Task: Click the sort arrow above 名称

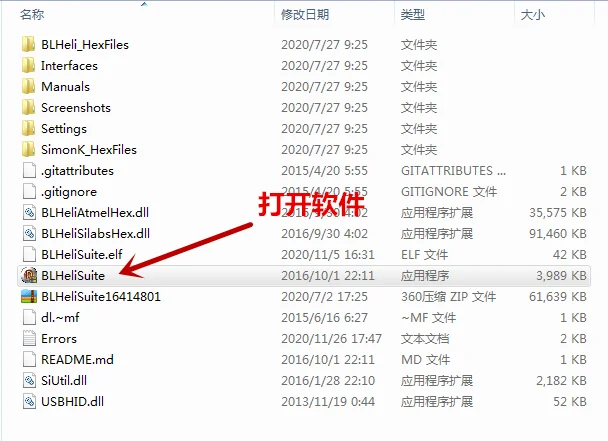Action: click(144, 4)
